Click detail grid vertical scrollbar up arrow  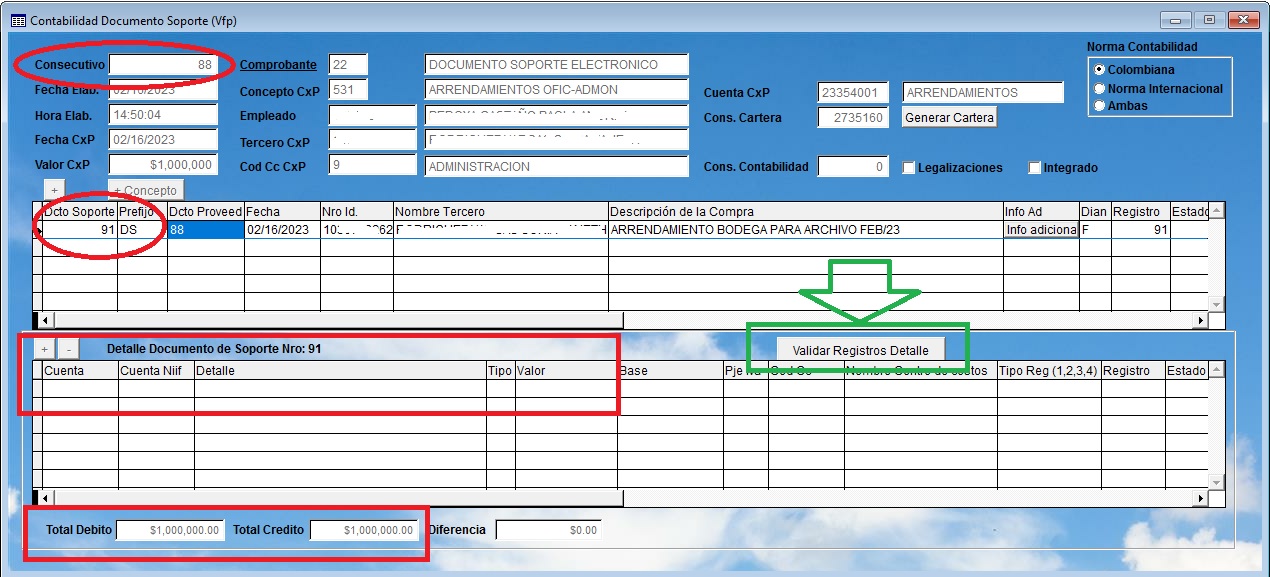point(1216,370)
